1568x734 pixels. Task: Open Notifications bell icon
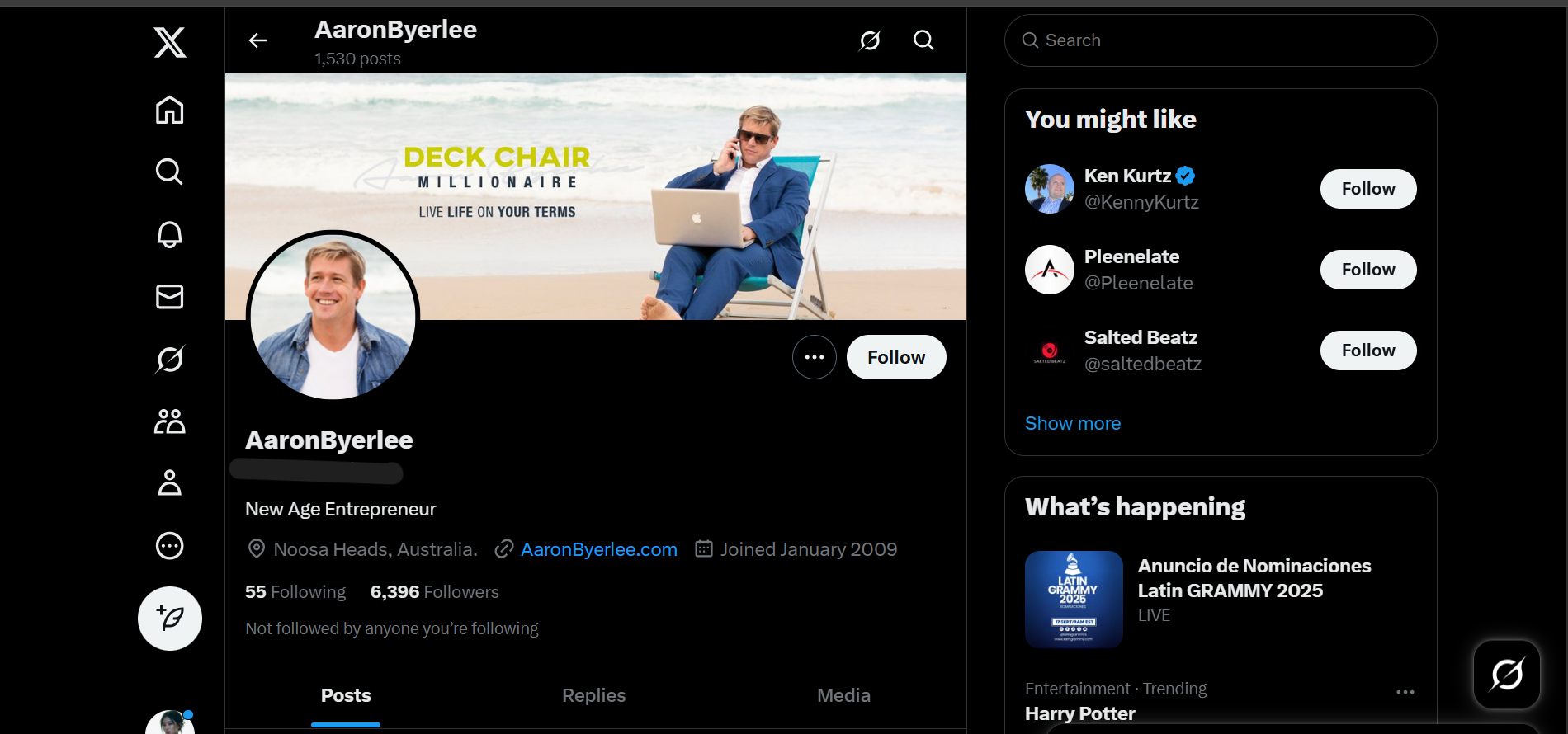[170, 234]
